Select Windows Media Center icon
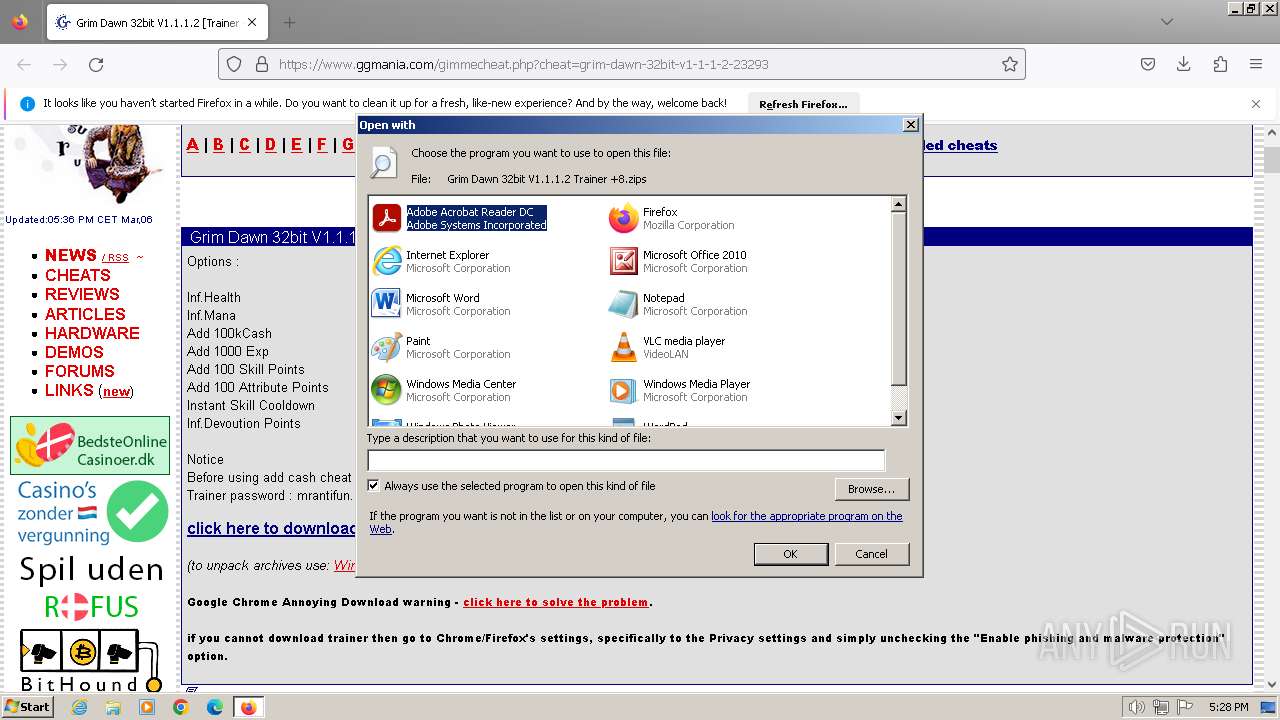 click(387, 390)
